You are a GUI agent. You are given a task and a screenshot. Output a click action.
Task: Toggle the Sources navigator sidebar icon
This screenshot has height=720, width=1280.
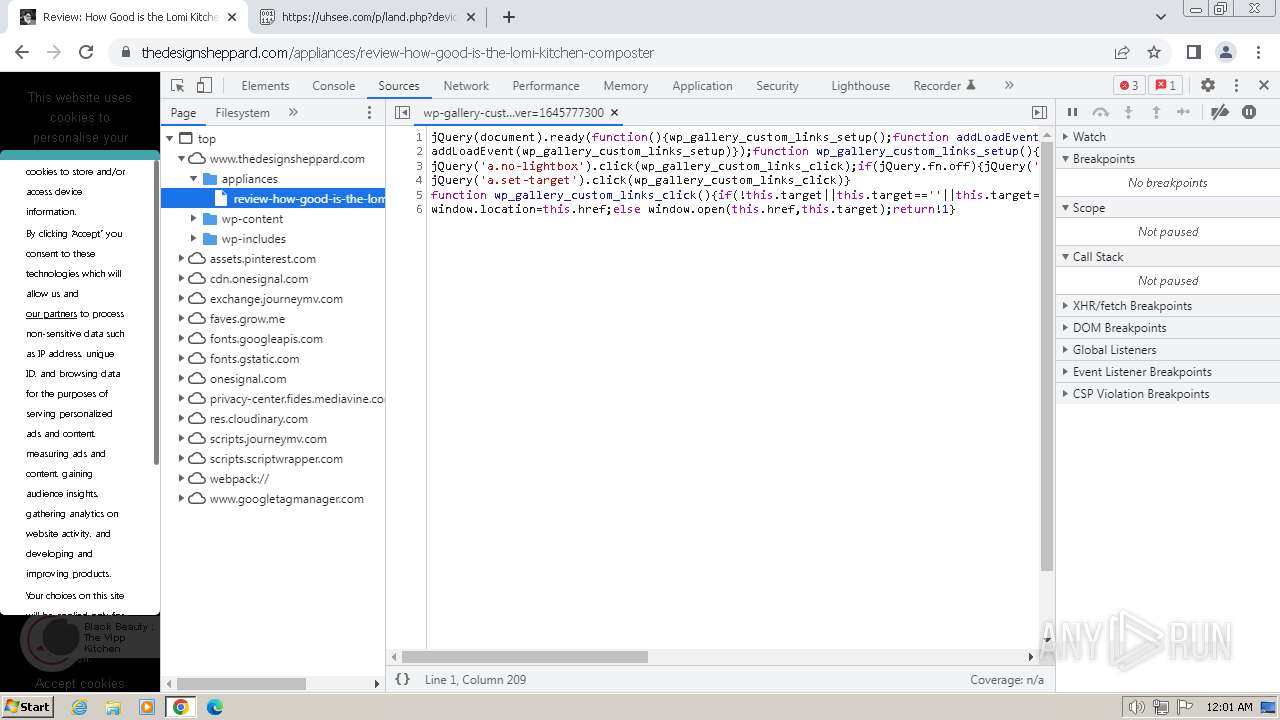(x=402, y=113)
